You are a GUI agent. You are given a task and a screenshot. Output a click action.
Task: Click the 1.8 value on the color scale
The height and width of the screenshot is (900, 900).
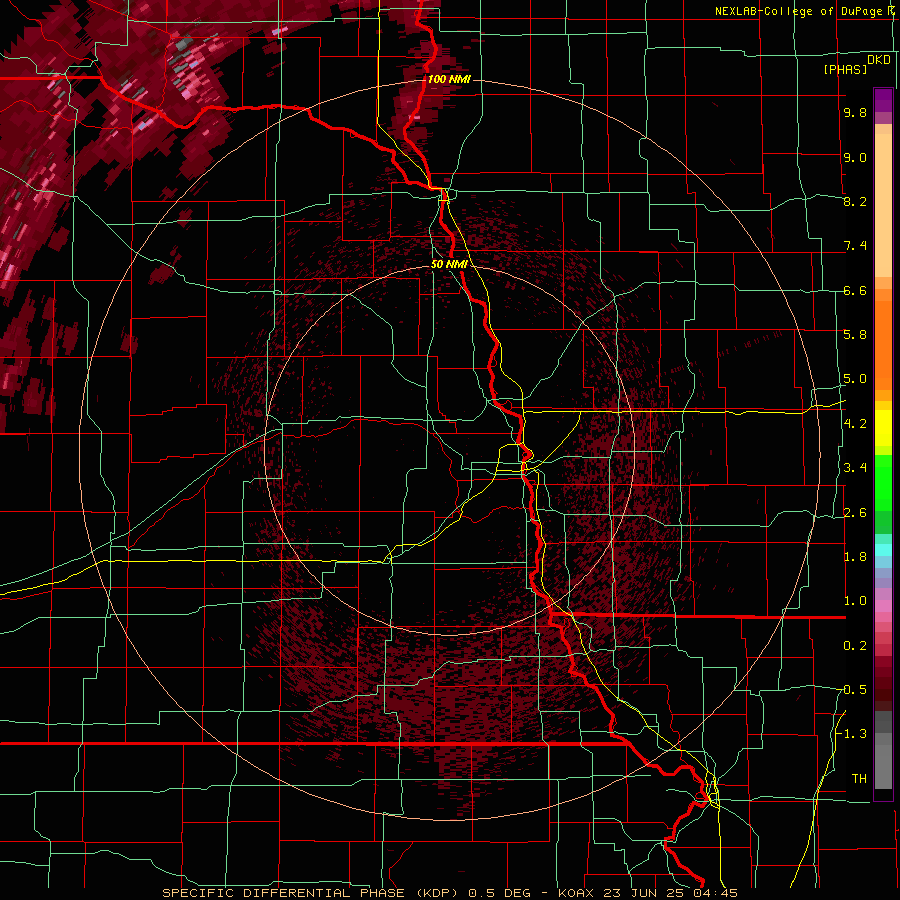tap(855, 556)
